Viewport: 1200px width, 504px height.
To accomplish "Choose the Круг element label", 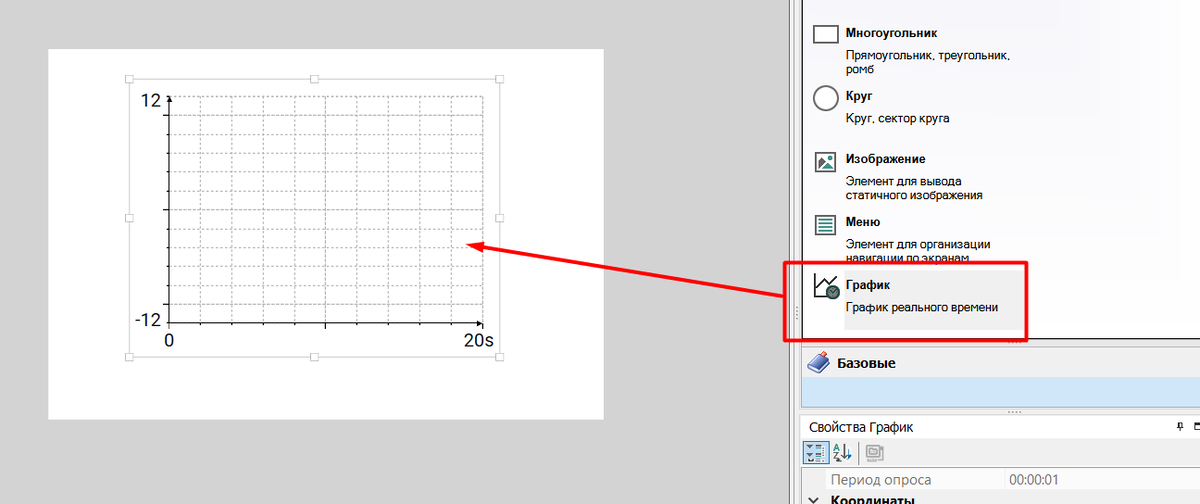I will tap(859, 96).
